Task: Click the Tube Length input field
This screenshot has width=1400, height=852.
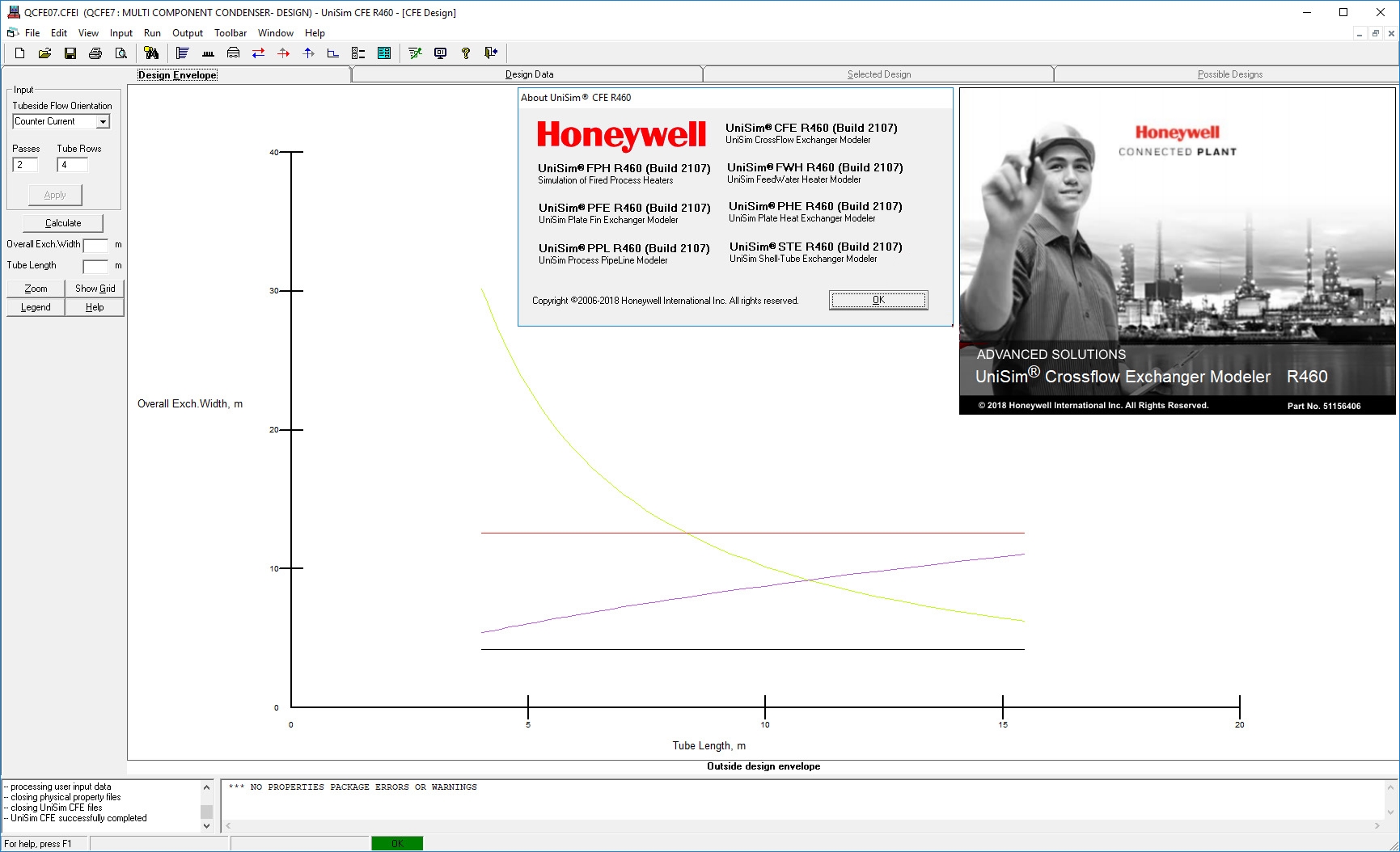Action: [95, 266]
